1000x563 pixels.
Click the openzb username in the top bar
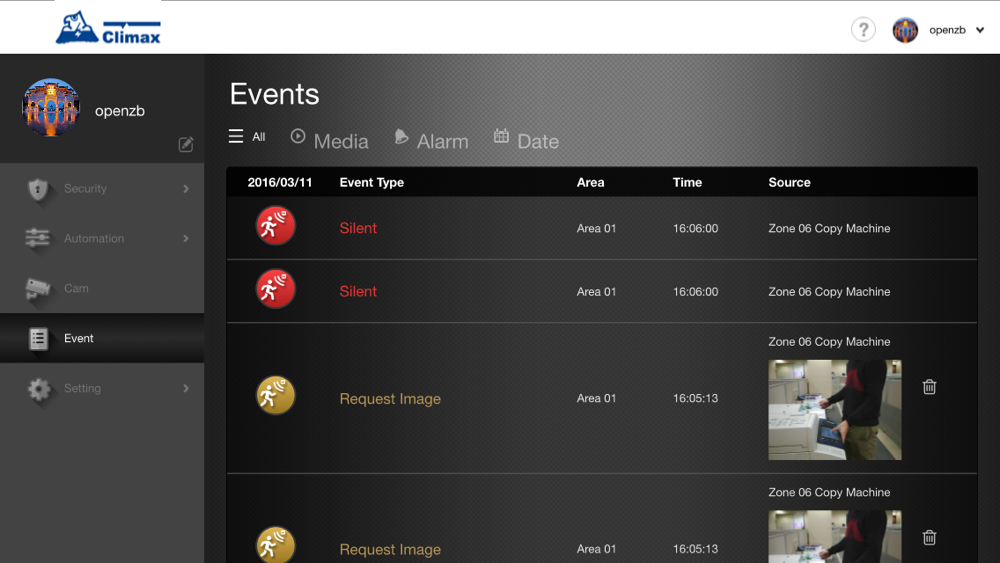[947, 30]
